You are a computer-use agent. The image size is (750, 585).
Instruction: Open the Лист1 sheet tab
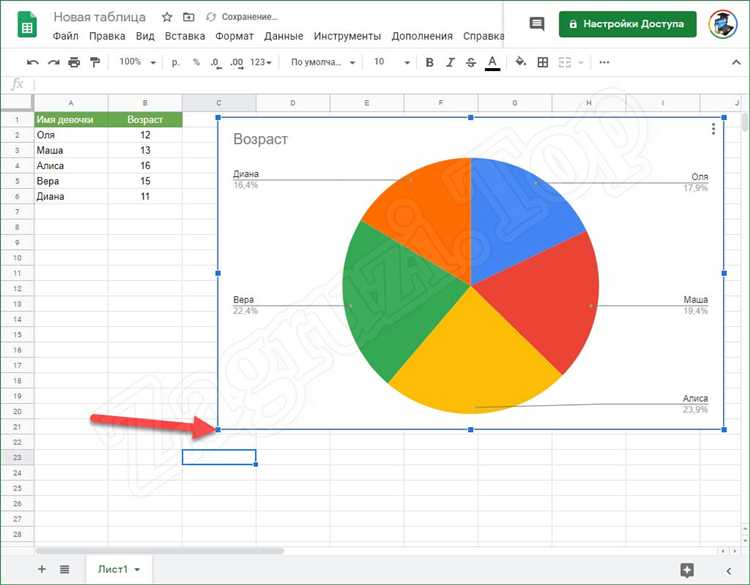119,569
